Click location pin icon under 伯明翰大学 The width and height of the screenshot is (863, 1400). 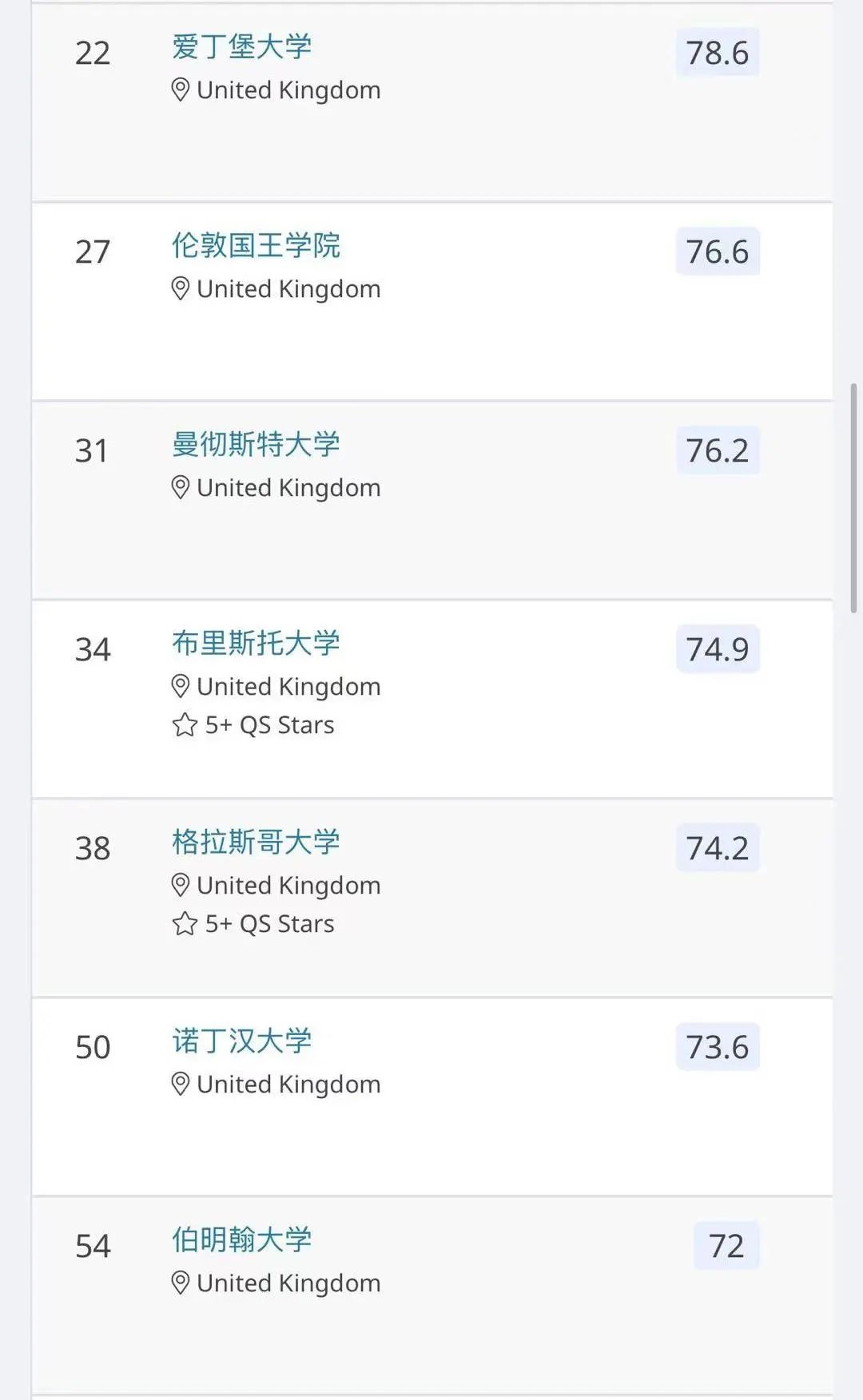(181, 1283)
